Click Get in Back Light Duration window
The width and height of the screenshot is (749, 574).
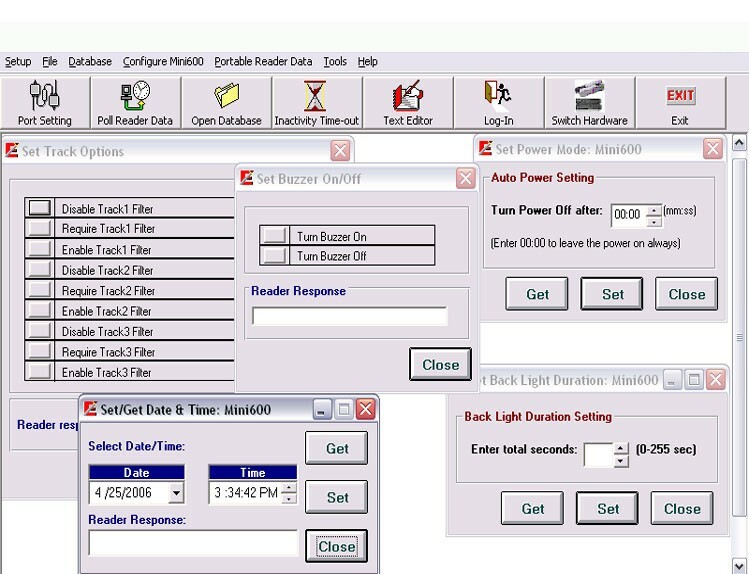(532, 508)
